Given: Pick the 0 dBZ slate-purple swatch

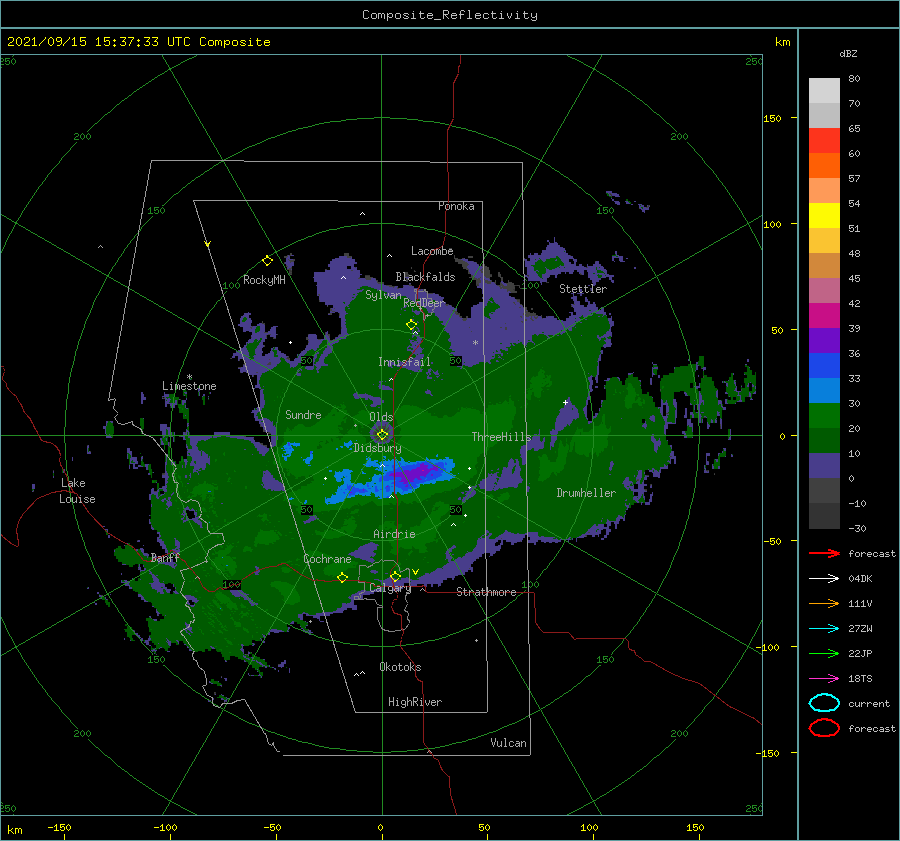Looking at the screenshot, I should 824,466.
